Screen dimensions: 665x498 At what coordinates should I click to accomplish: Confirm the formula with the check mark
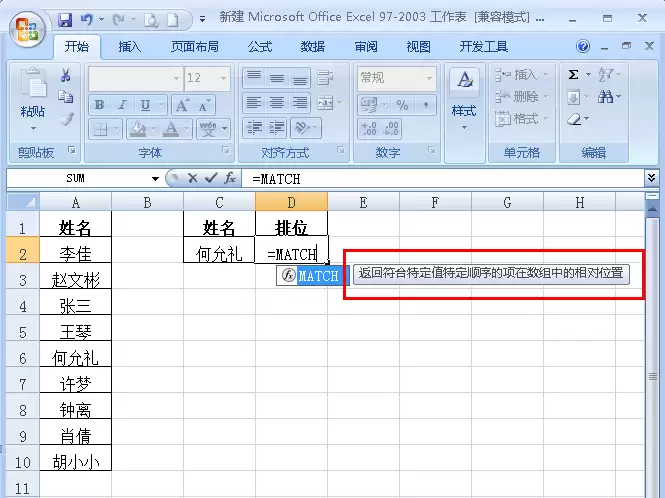pos(211,178)
